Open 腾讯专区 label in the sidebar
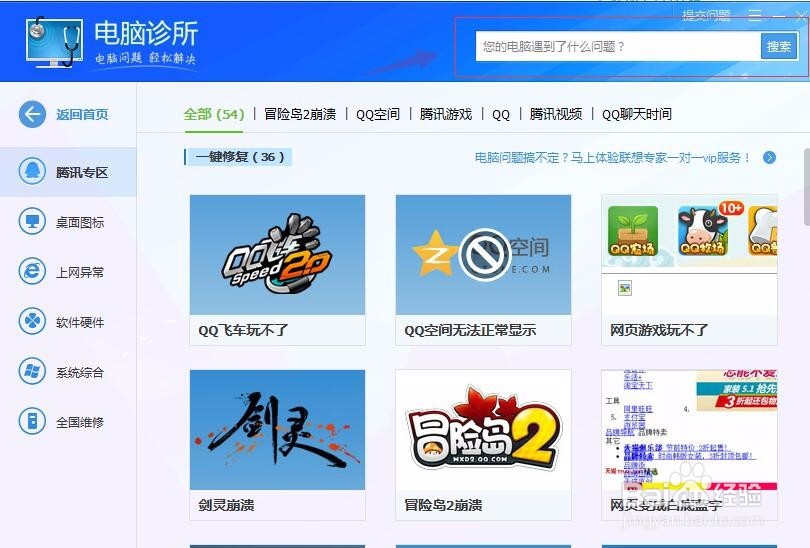 (82, 172)
